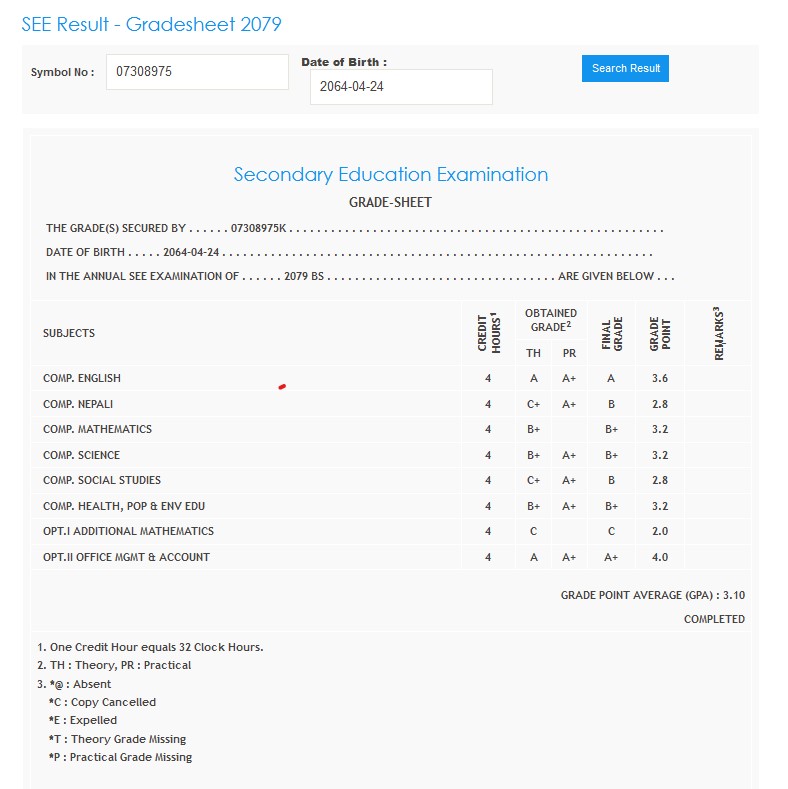Viewport: 788px width, 789px height.
Task: Click the Search Result button
Action: click(x=625, y=68)
